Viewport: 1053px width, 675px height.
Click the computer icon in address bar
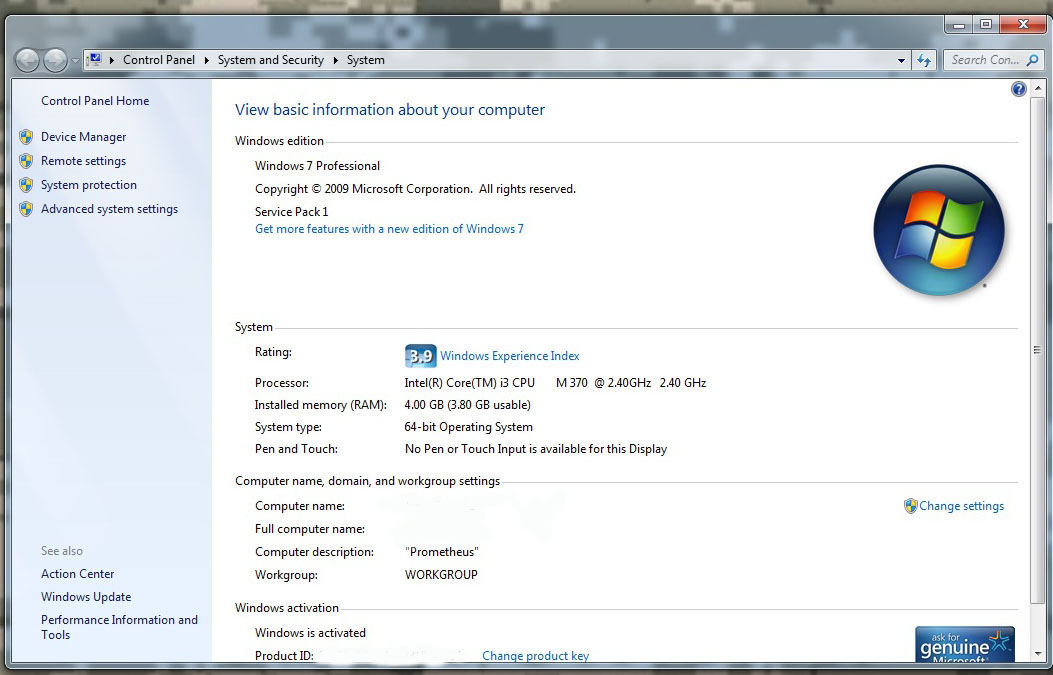[95, 60]
